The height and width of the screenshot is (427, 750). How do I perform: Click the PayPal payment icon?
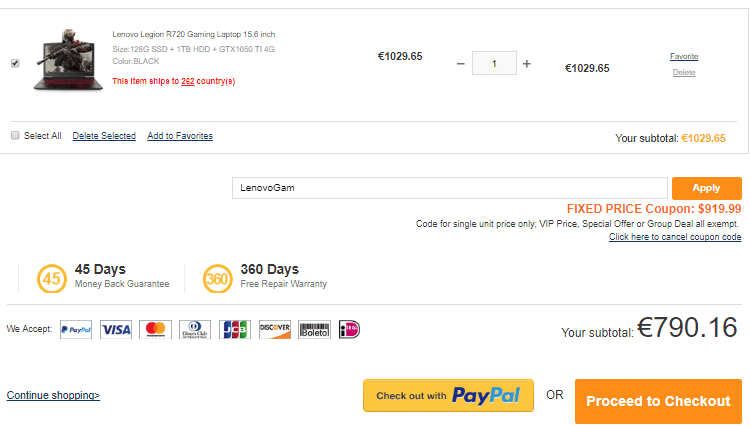pyautogui.click(x=76, y=329)
